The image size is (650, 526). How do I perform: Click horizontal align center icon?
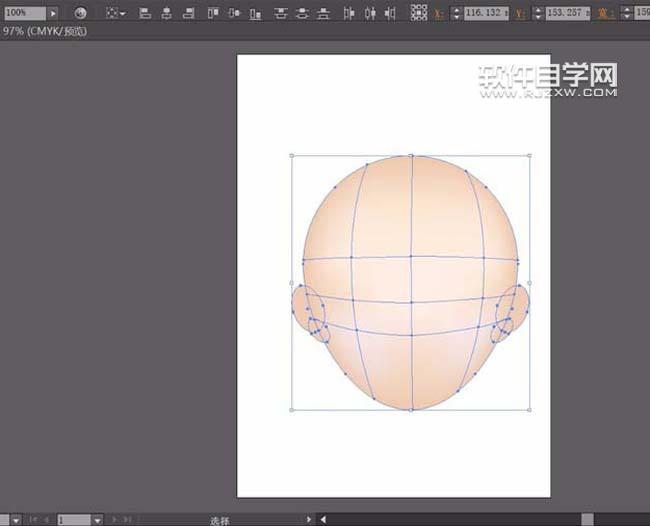click(164, 14)
